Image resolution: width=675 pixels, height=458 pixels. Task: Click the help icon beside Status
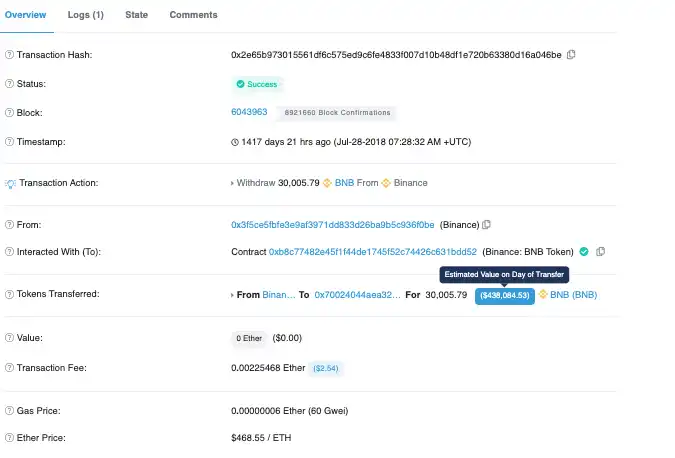9,84
